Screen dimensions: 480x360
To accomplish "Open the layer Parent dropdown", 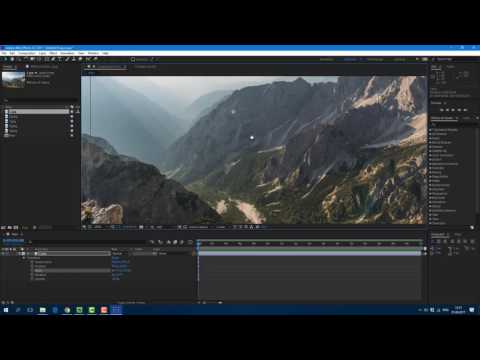I will 173,254.
